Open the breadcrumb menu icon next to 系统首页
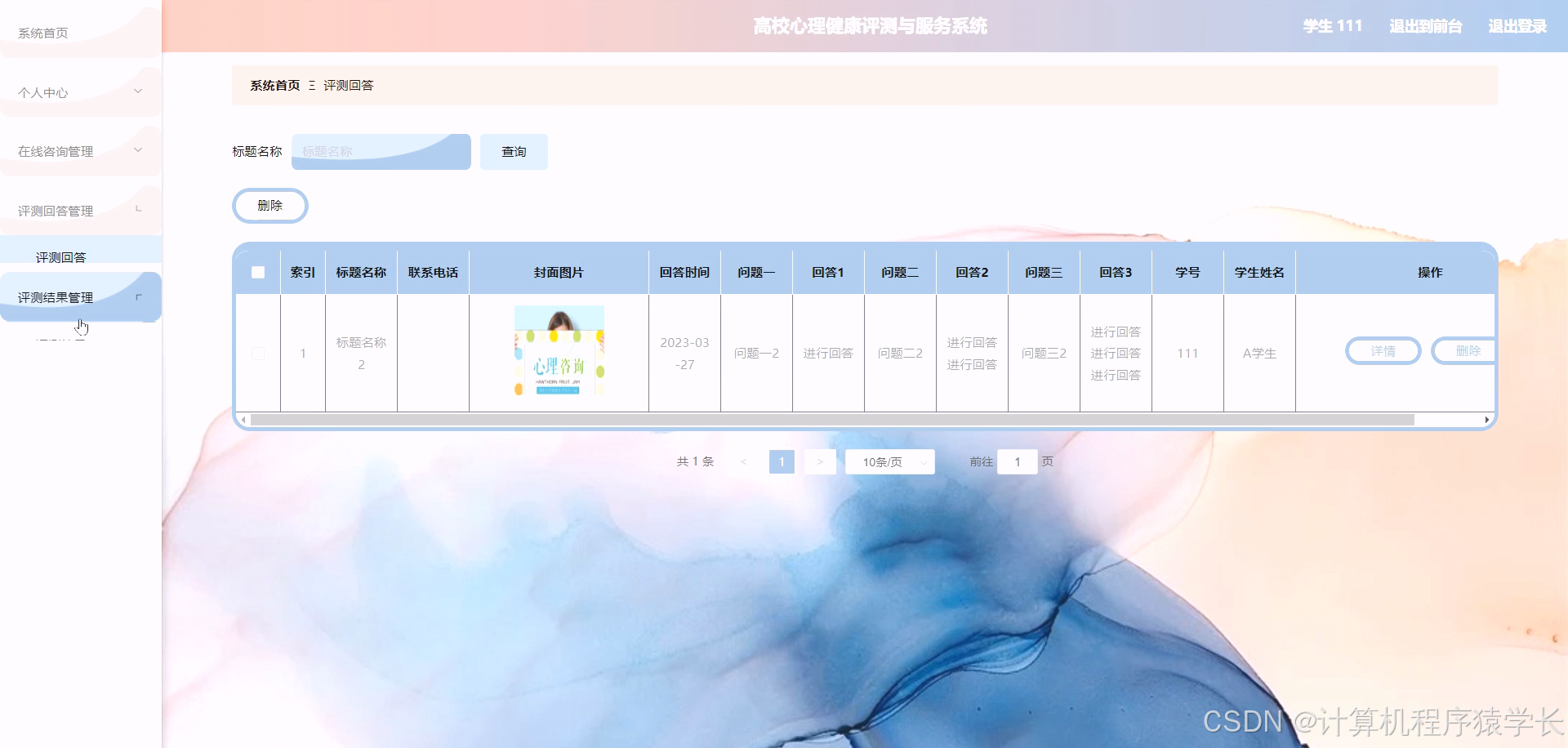1568x748 pixels. tap(311, 85)
